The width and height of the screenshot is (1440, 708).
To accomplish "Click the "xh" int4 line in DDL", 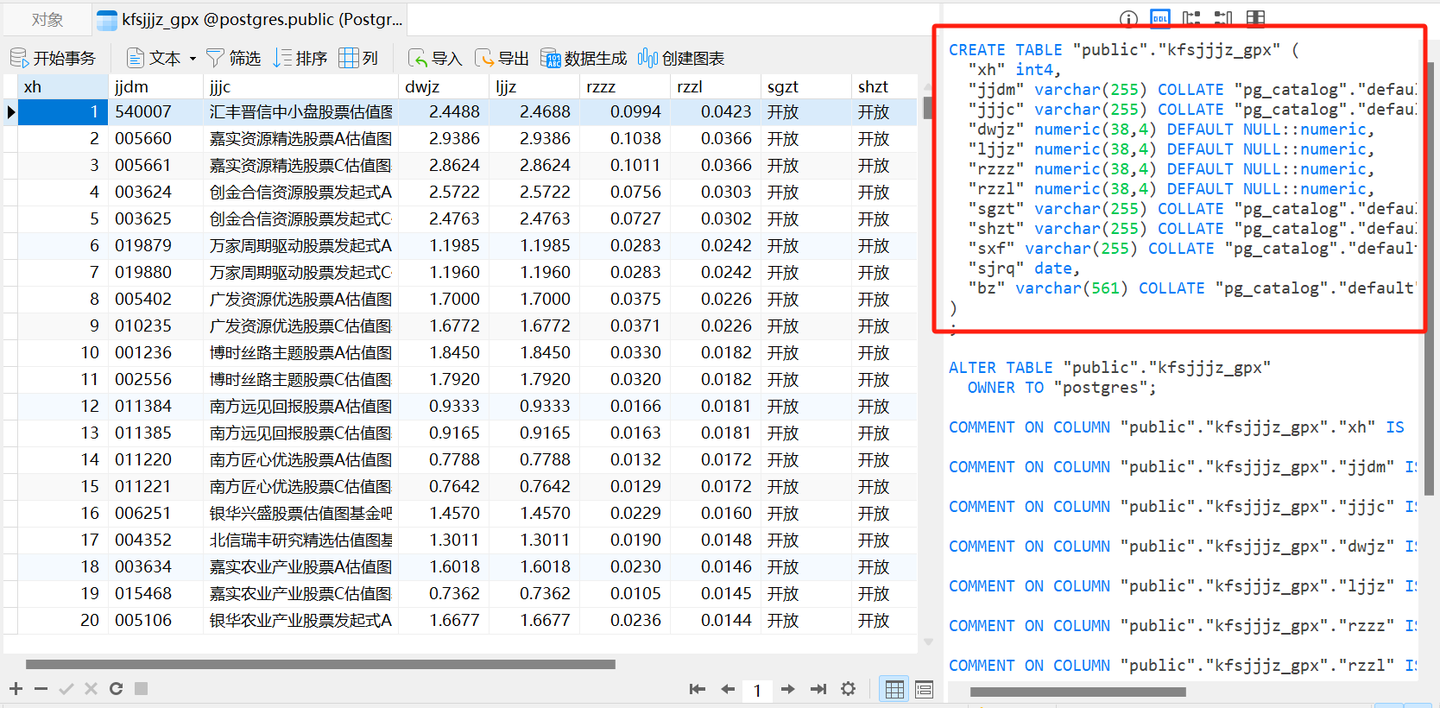I will click(1014, 70).
